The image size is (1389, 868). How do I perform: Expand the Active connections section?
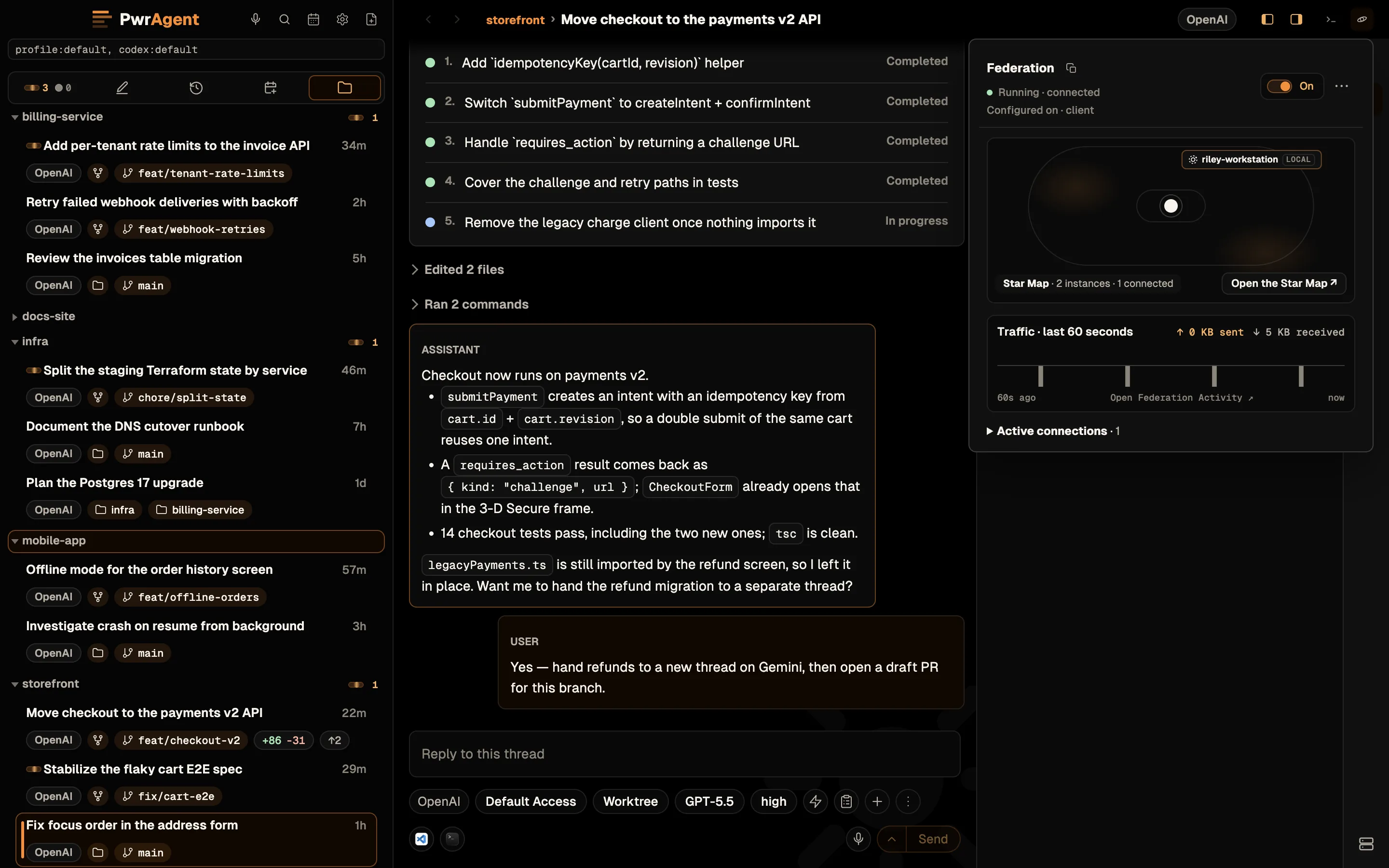coord(1053,431)
